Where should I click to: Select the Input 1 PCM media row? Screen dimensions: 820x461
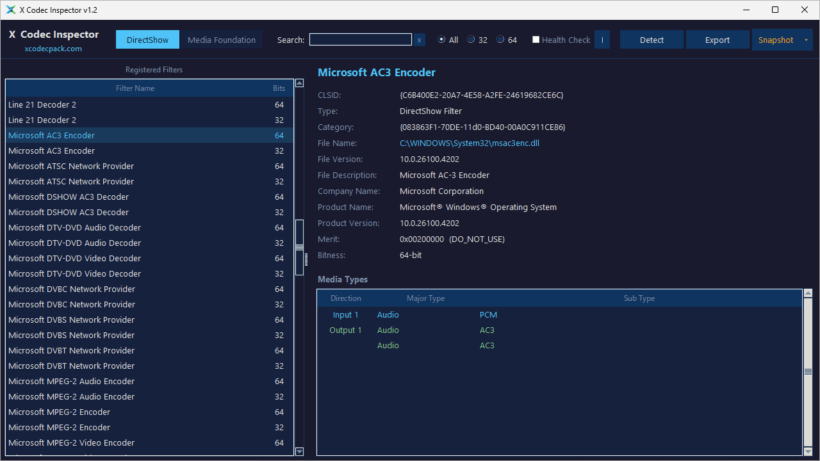(560, 315)
